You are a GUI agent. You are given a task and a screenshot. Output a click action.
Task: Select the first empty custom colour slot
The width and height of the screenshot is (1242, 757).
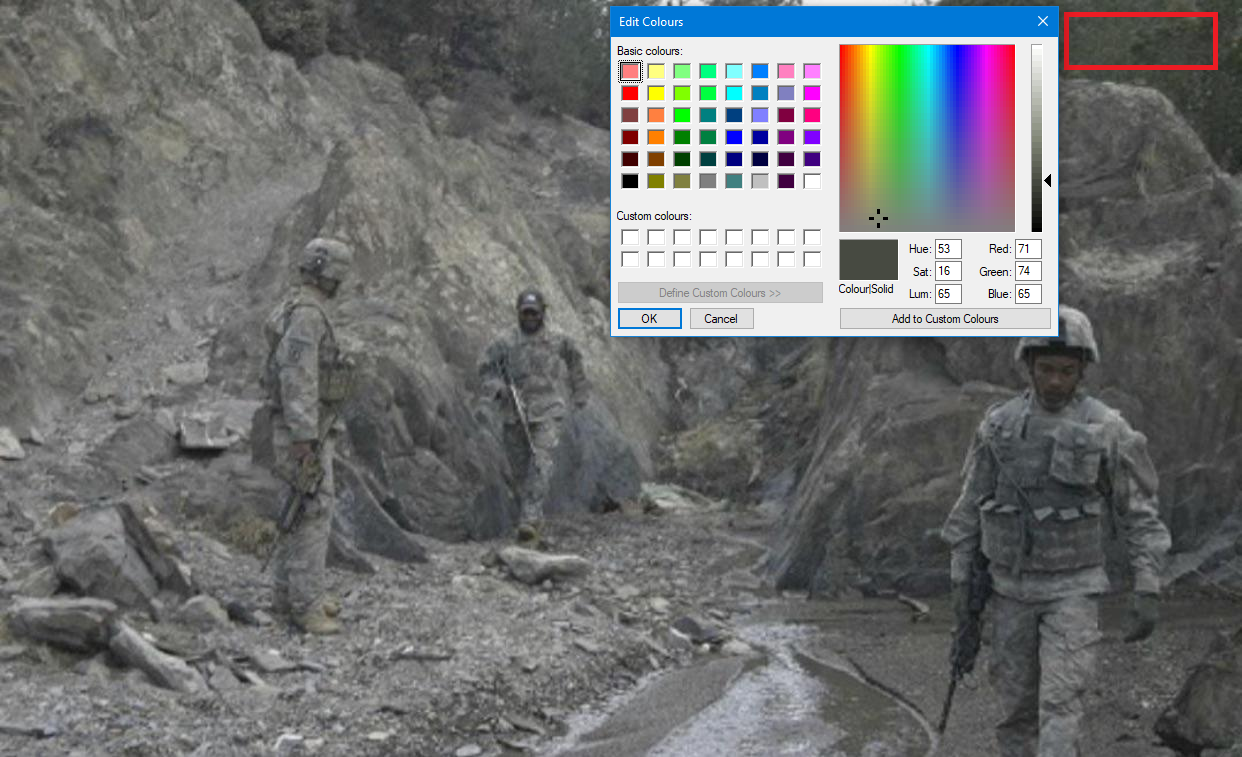tap(630, 237)
